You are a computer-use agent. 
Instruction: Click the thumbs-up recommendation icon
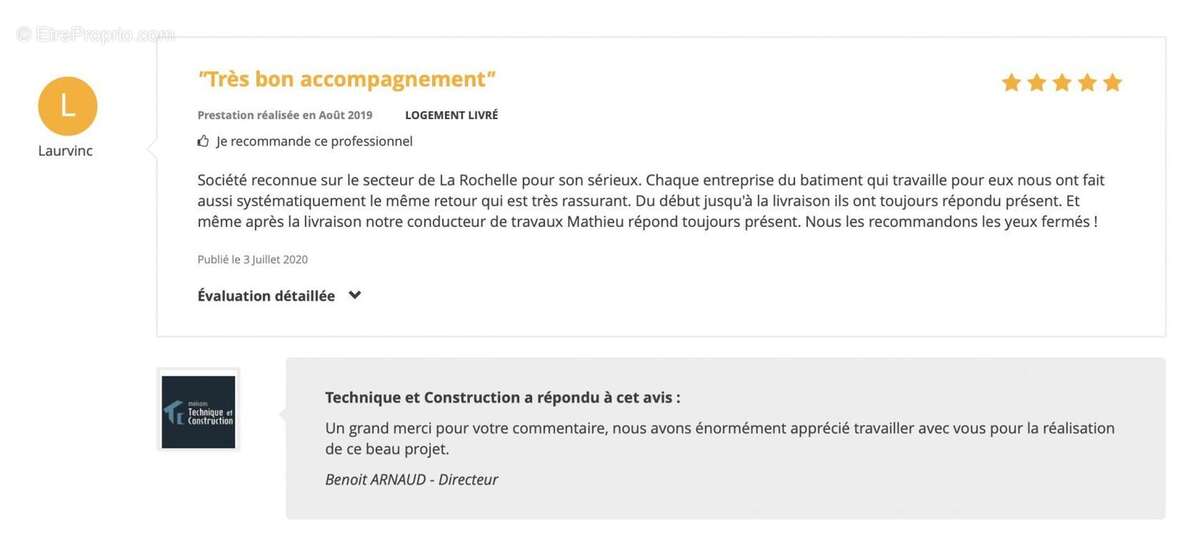[204, 141]
